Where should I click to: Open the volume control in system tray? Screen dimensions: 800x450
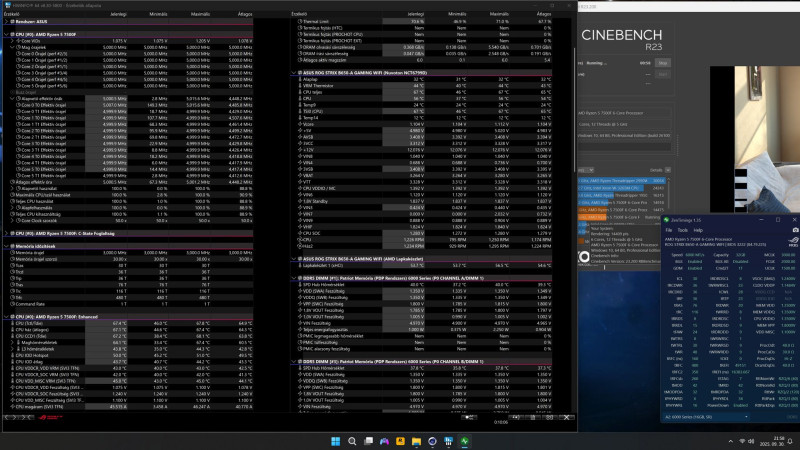coord(751,441)
